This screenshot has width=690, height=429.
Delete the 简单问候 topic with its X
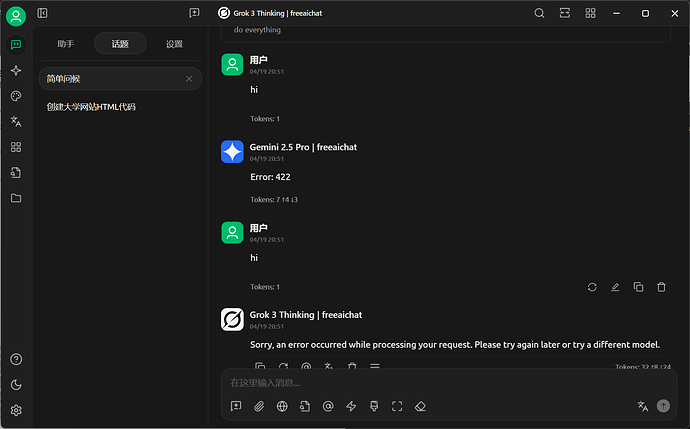[189, 79]
